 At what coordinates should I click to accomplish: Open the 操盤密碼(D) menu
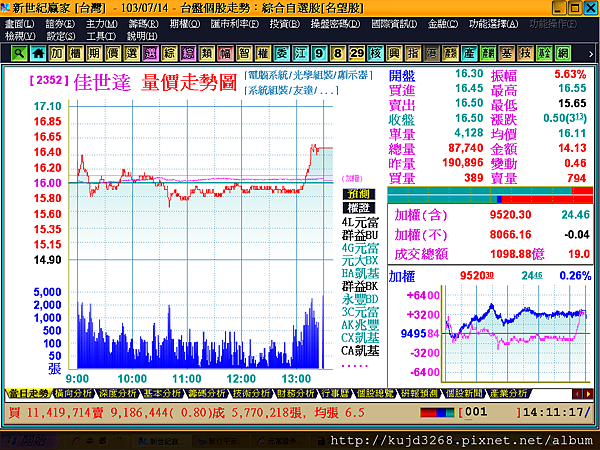(335, 24)
